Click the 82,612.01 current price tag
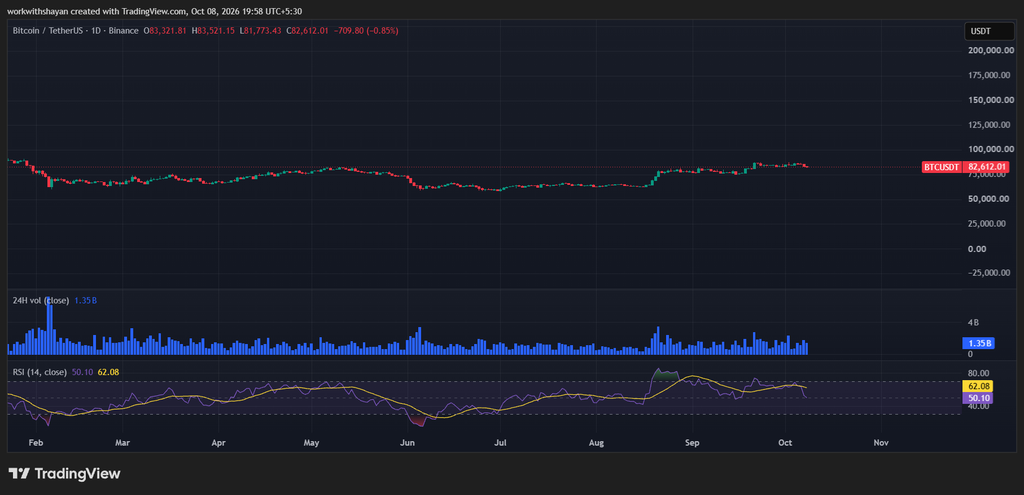 [x=985, y=167]
